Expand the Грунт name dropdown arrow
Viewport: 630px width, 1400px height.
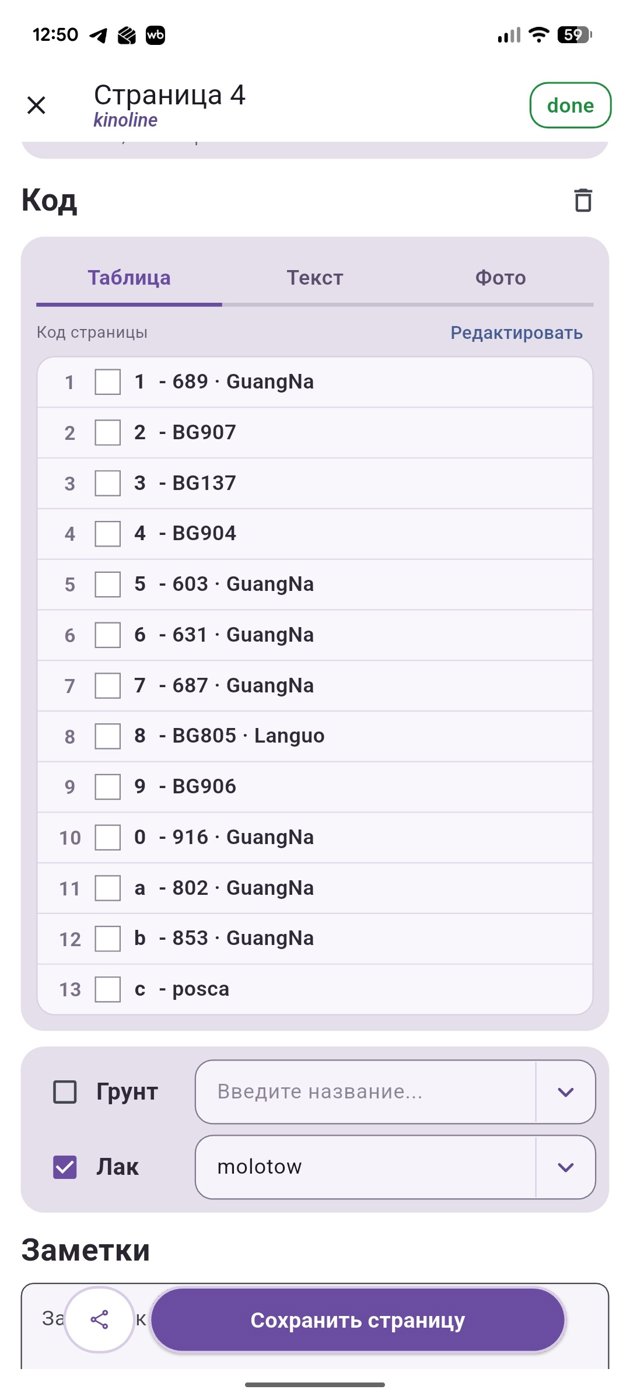click(x=566, y=1092)
